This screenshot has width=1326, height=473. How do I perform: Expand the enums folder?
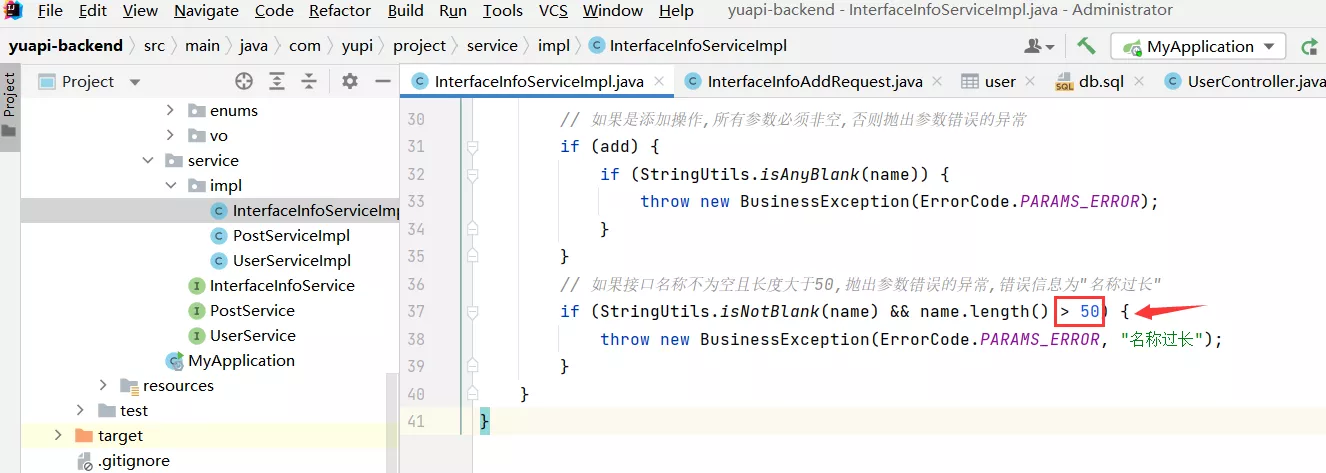[170, 110]
